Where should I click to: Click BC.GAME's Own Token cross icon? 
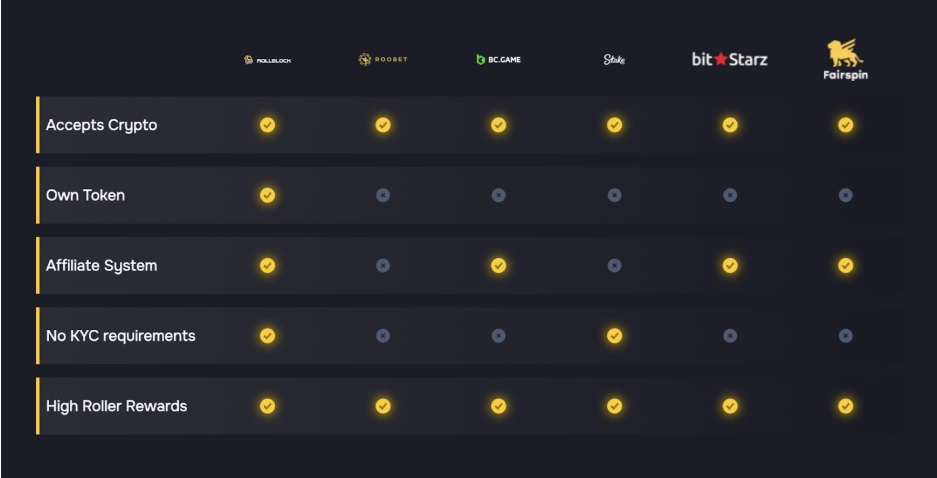point(498,195)
